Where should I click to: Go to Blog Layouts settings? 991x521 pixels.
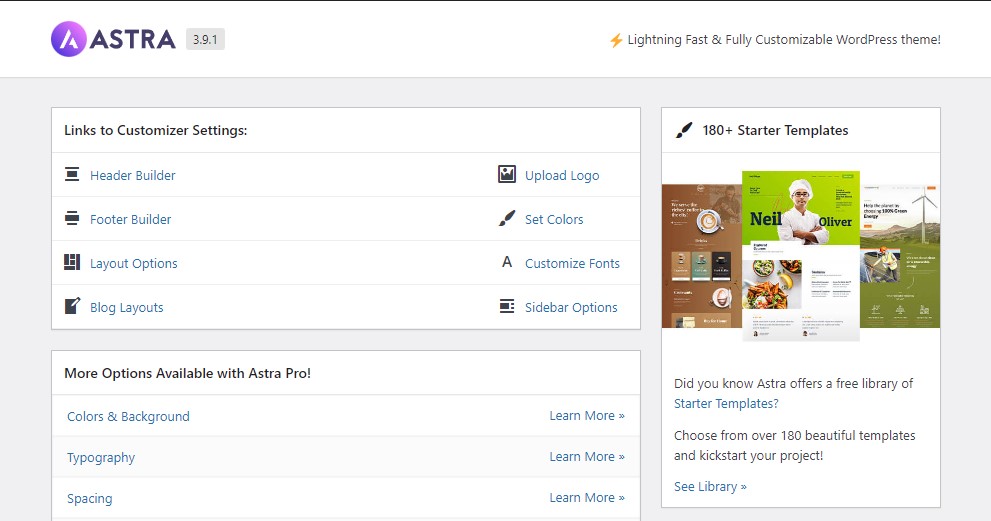click(126, 308)
